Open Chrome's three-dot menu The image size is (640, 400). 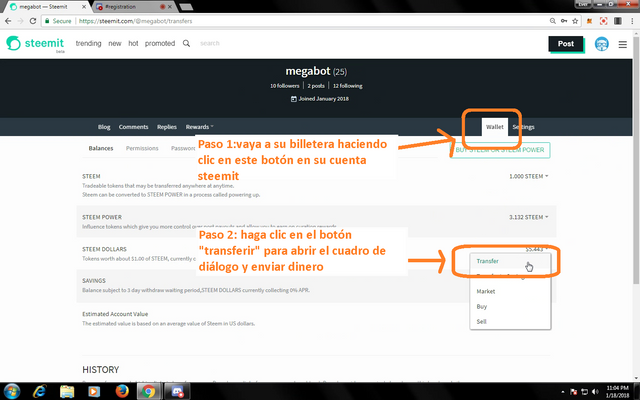pyautogui.click(x=632, y=21)
